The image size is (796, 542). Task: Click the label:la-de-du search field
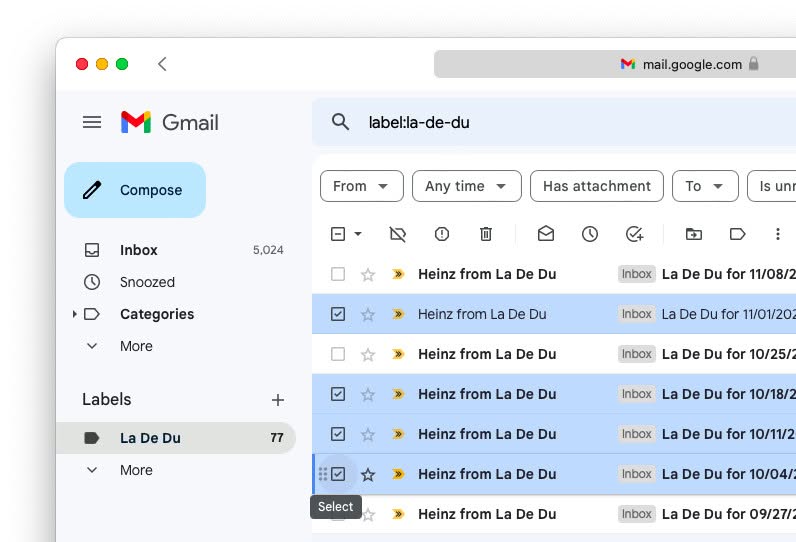click(553, 122)
